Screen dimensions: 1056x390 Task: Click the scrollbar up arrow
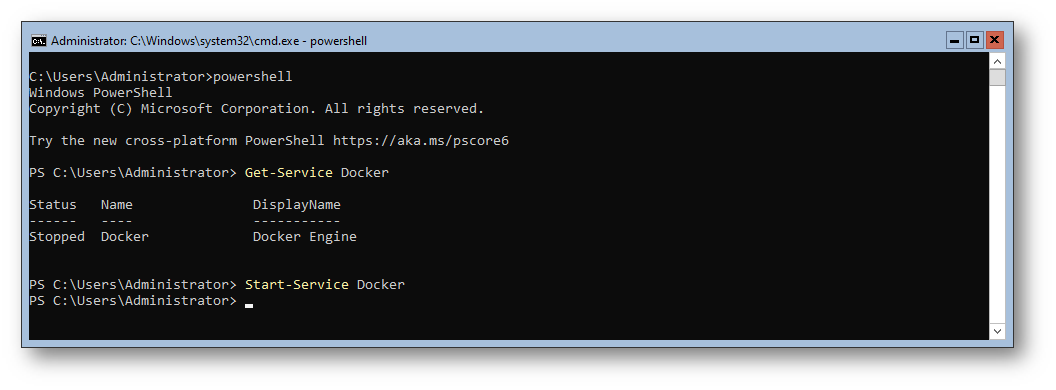tap(997, 61)
